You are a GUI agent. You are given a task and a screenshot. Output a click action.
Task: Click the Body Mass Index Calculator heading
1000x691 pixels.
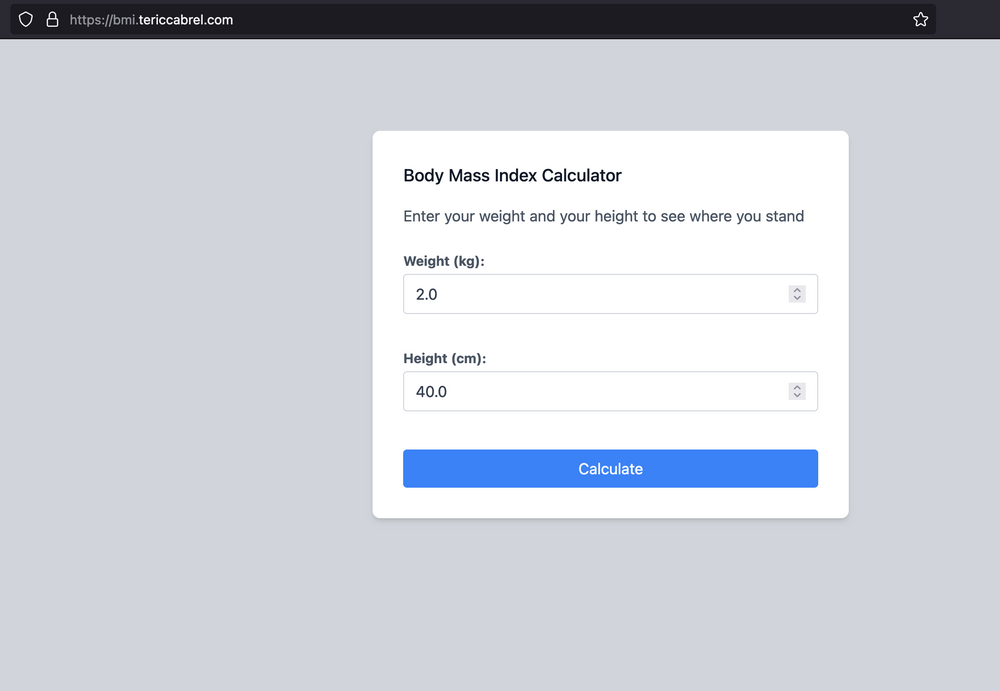(512, 175)
